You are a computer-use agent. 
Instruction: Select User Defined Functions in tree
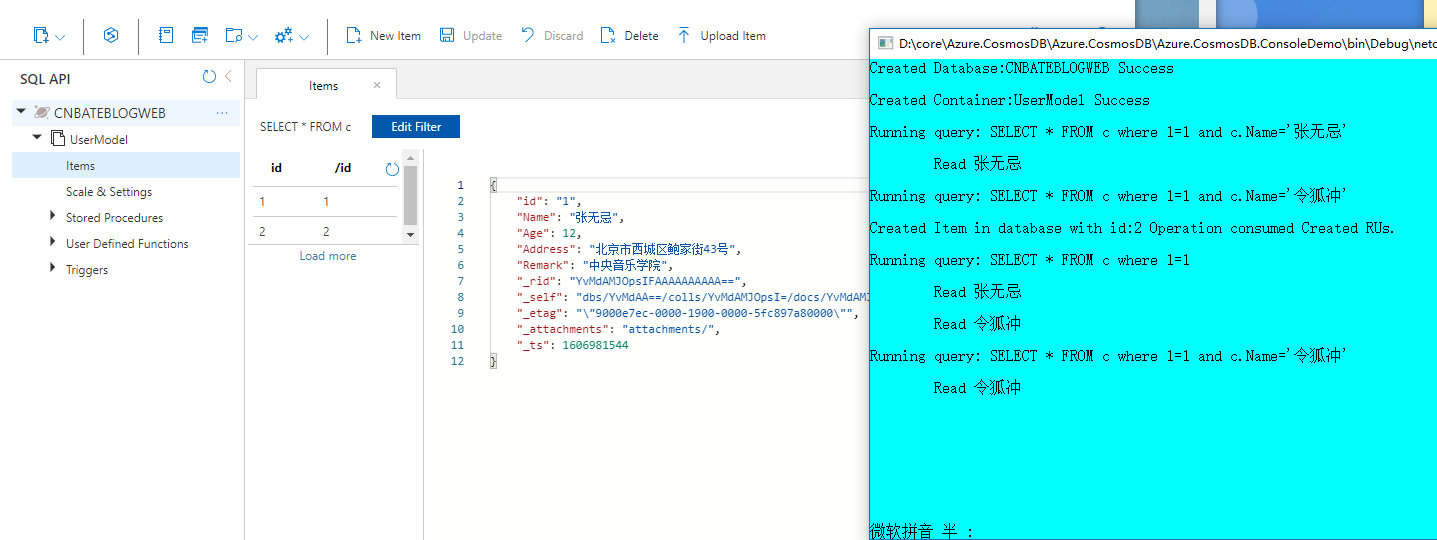click(127, 243)
